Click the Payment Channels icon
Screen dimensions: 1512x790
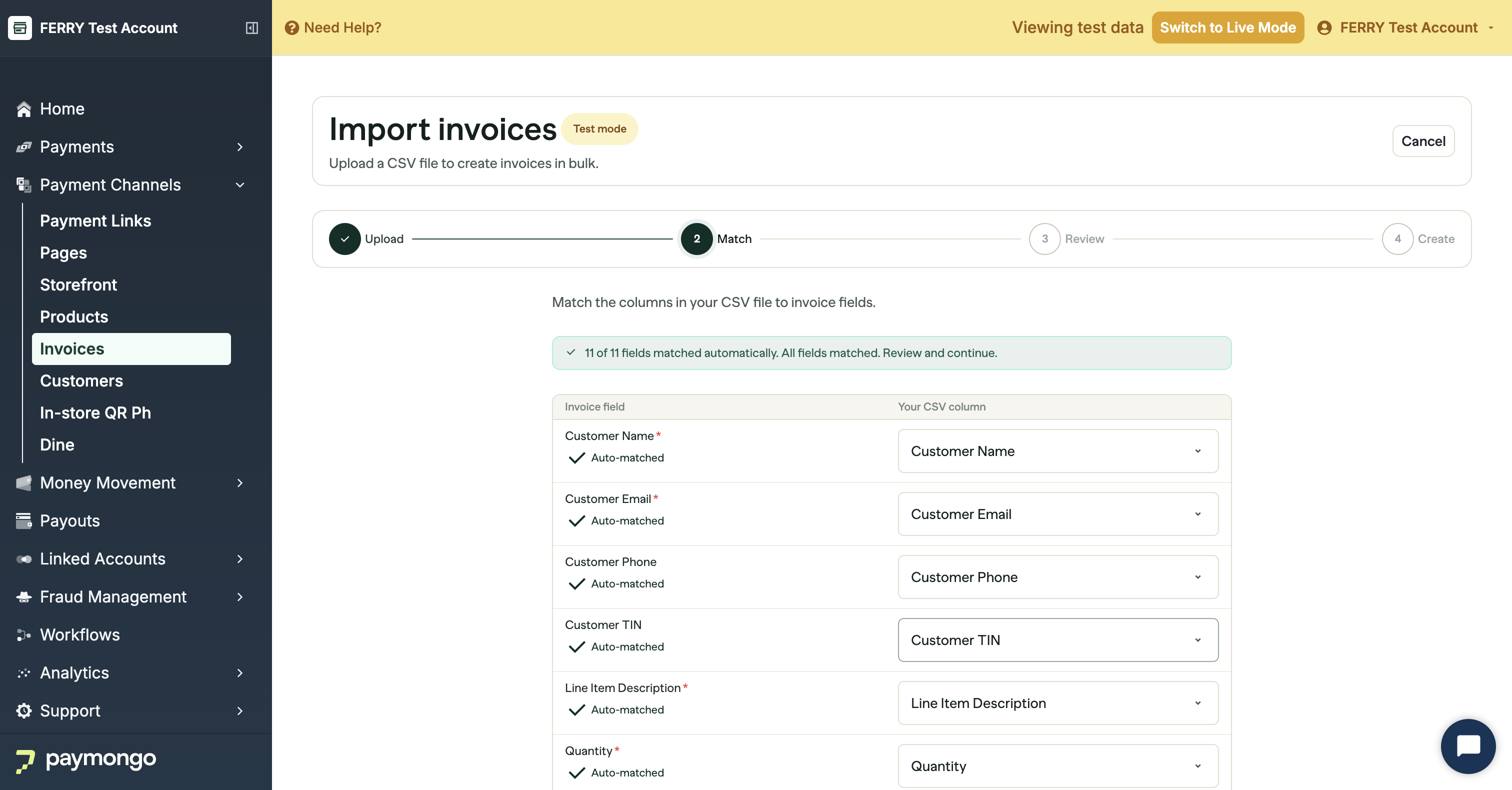[x=23, y=185]
